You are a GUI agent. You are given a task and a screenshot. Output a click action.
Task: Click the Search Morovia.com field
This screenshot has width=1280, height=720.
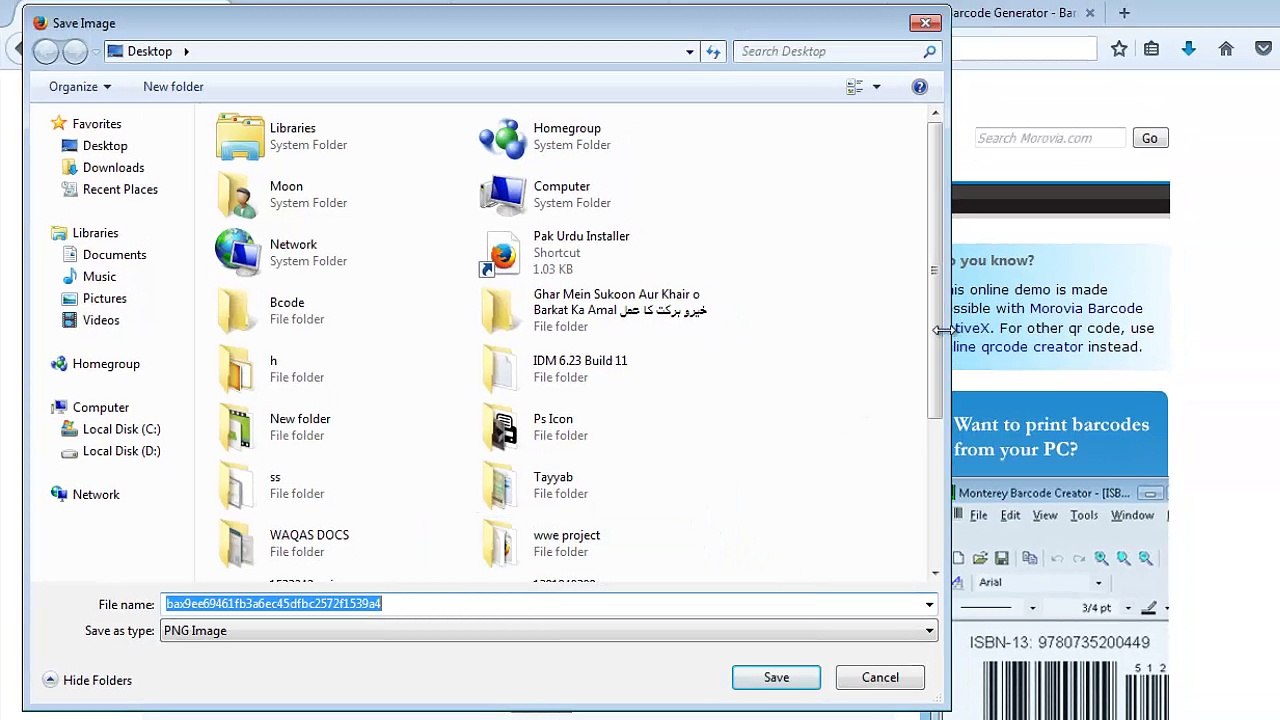1050,138
